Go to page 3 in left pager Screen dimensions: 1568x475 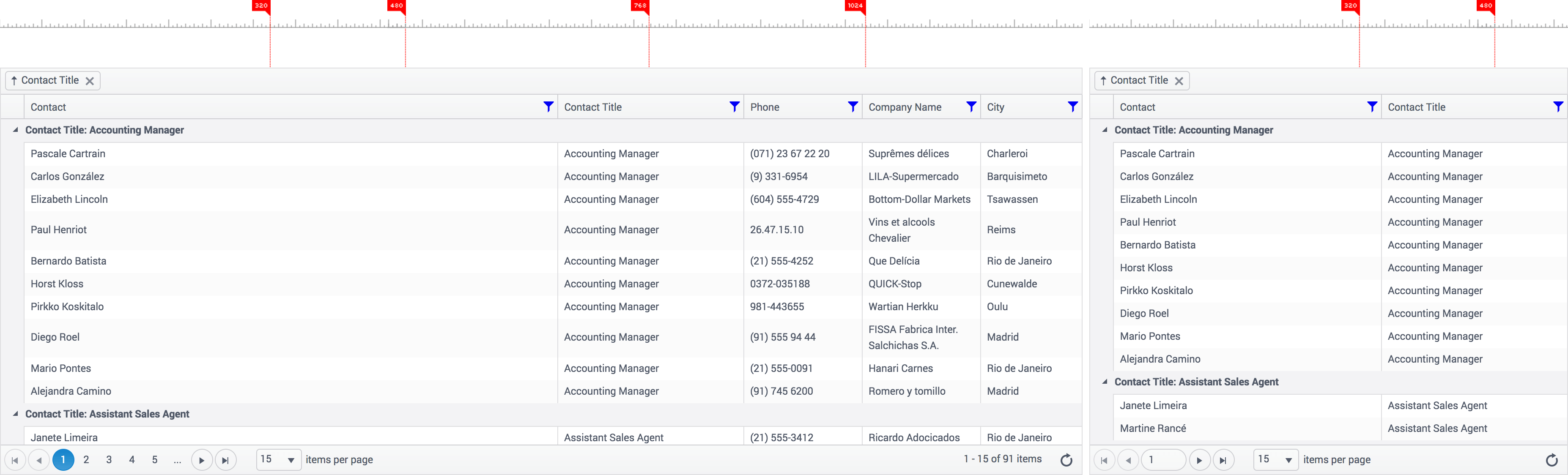coord(109,460)
